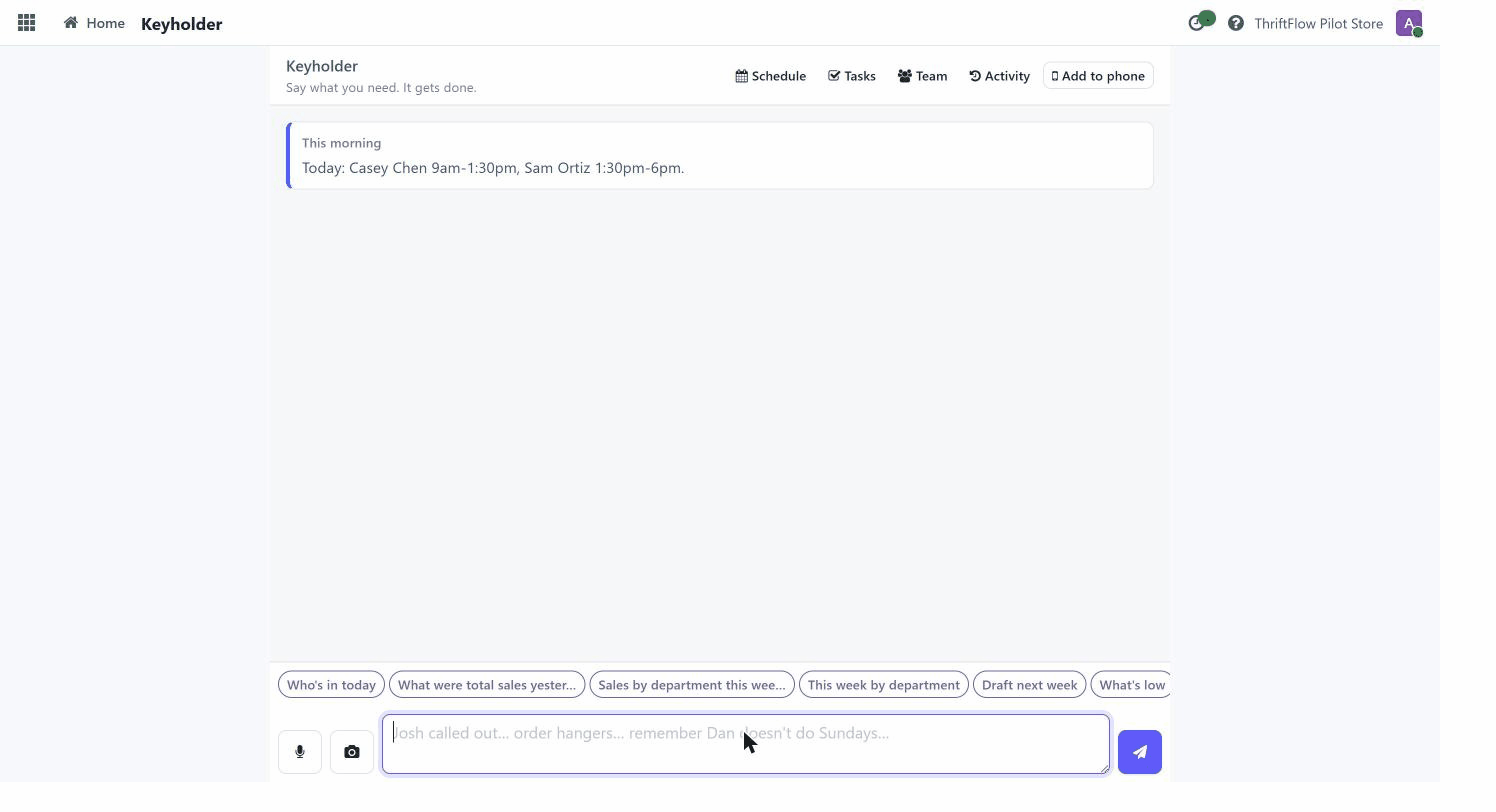Click the Keyholder app title

click(181, 24)
